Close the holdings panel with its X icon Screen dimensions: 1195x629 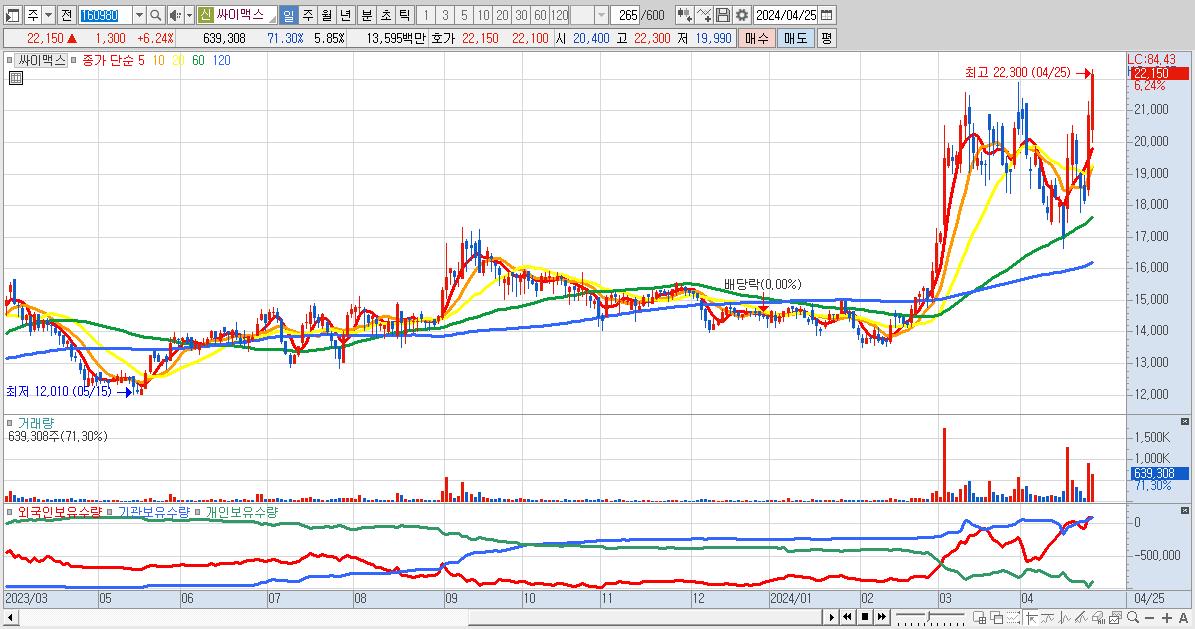[1184, 510]
